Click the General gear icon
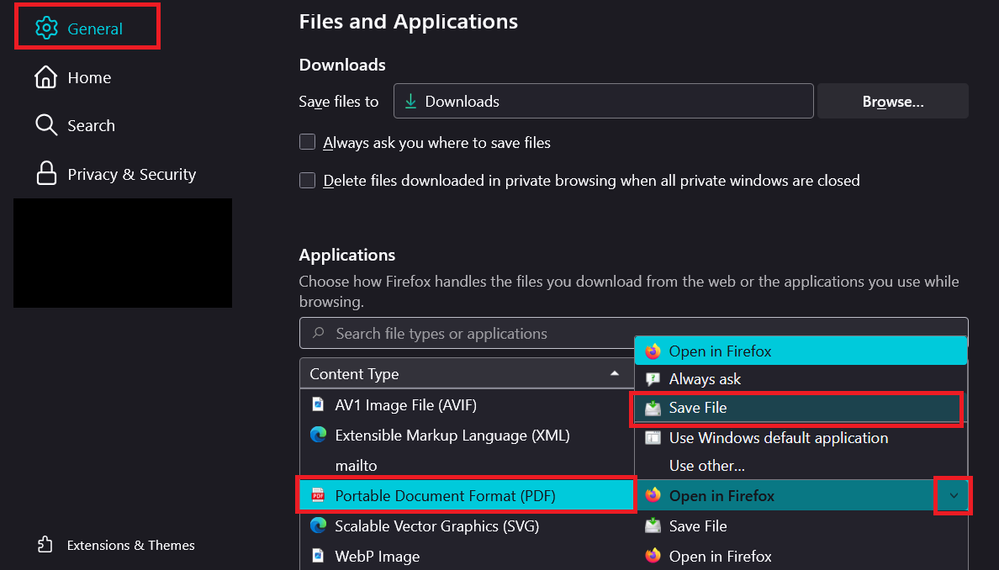Viewport: 999px width, 570px height. click(x=47, y=28)
